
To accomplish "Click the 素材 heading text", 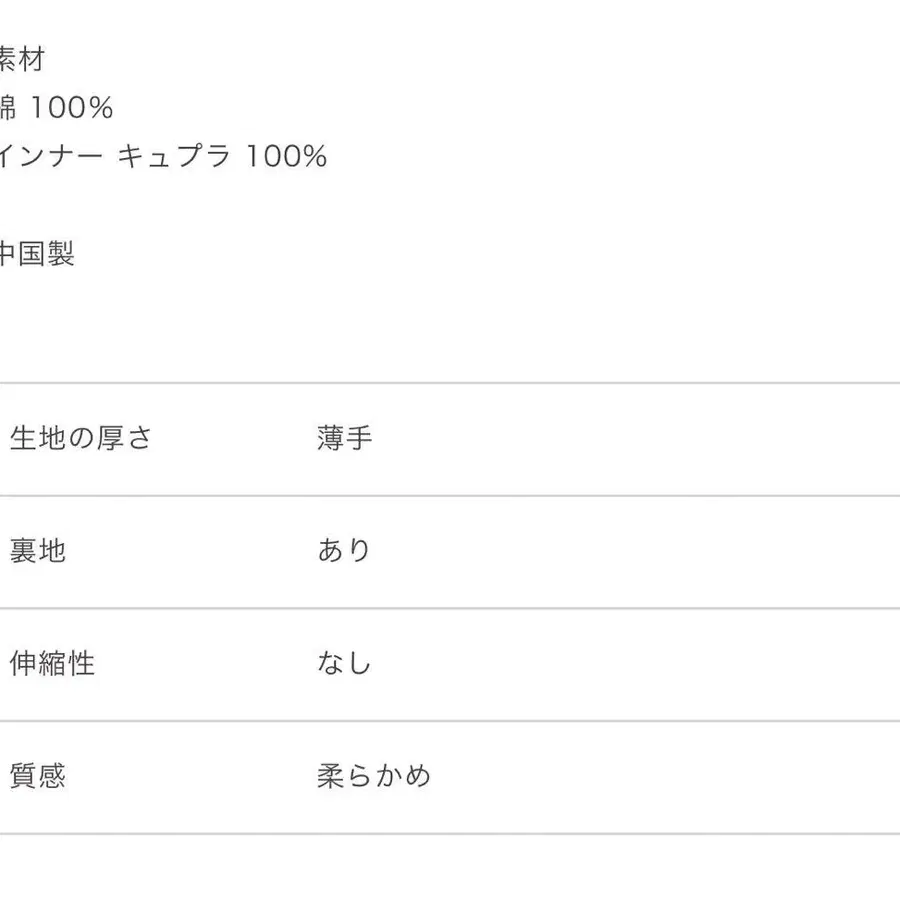I will [x=22, y=59].
